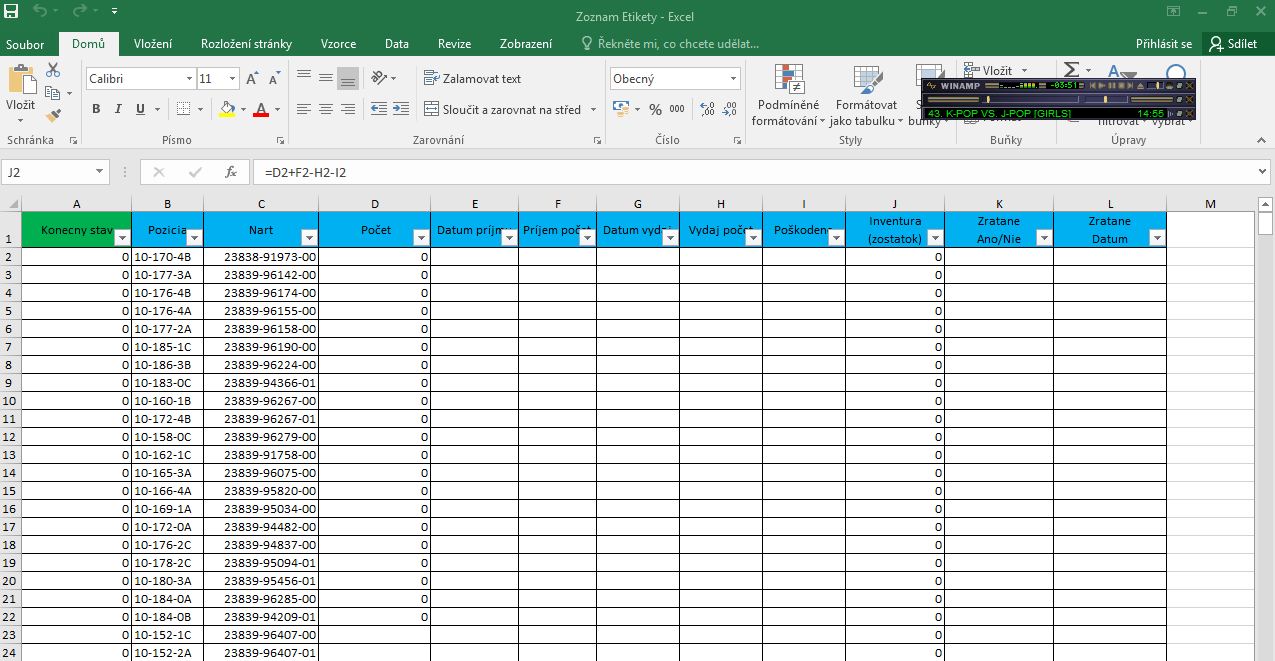The width and height of the screenshot is (1275, 661).
Task: Open the Inventura (zostatok) filter dropdown
Action: (935, 238)
